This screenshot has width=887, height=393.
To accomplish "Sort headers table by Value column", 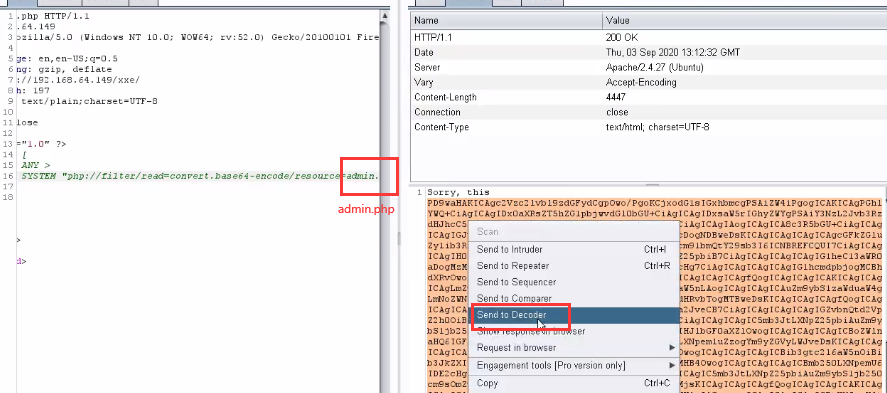I will click(x=744, y=20).
